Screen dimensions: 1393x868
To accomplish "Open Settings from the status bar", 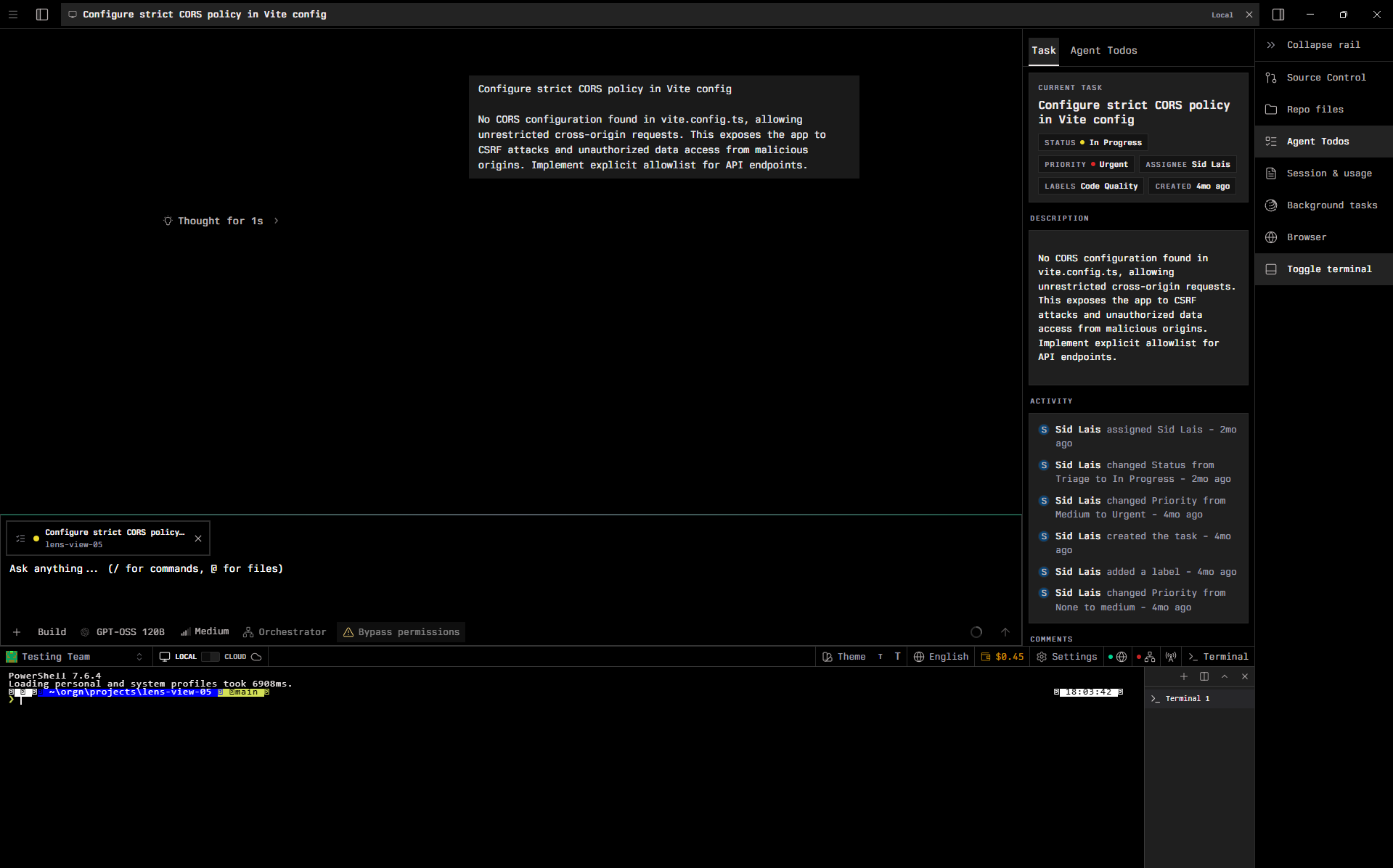I will tap(1067, 657).
